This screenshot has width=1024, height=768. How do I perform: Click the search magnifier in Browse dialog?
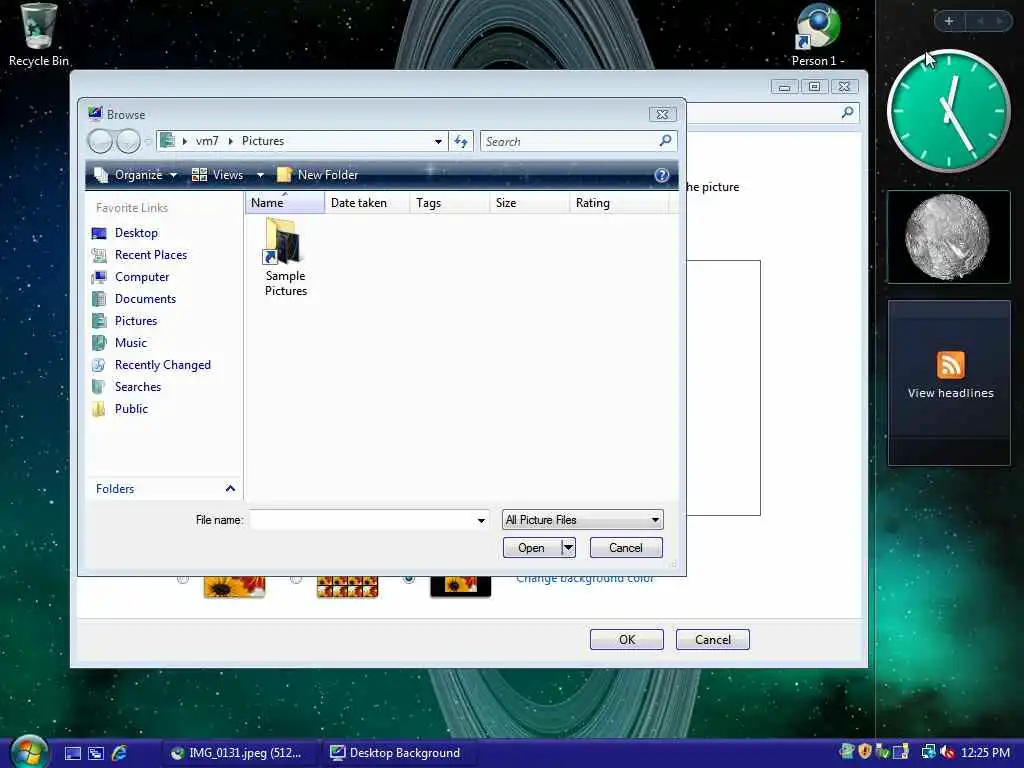coord(665,140)
